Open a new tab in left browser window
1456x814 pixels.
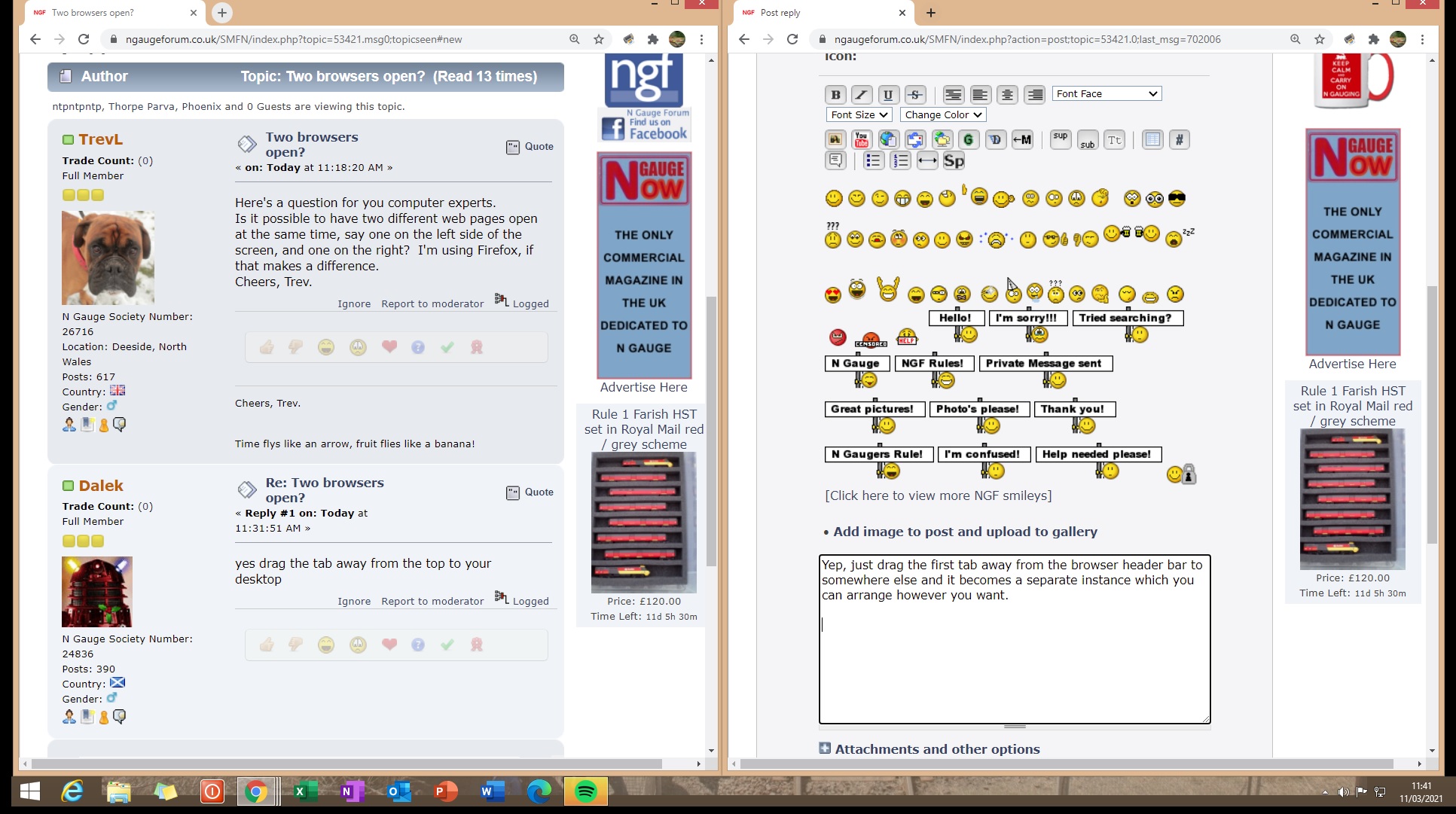[x=222, y=13]
